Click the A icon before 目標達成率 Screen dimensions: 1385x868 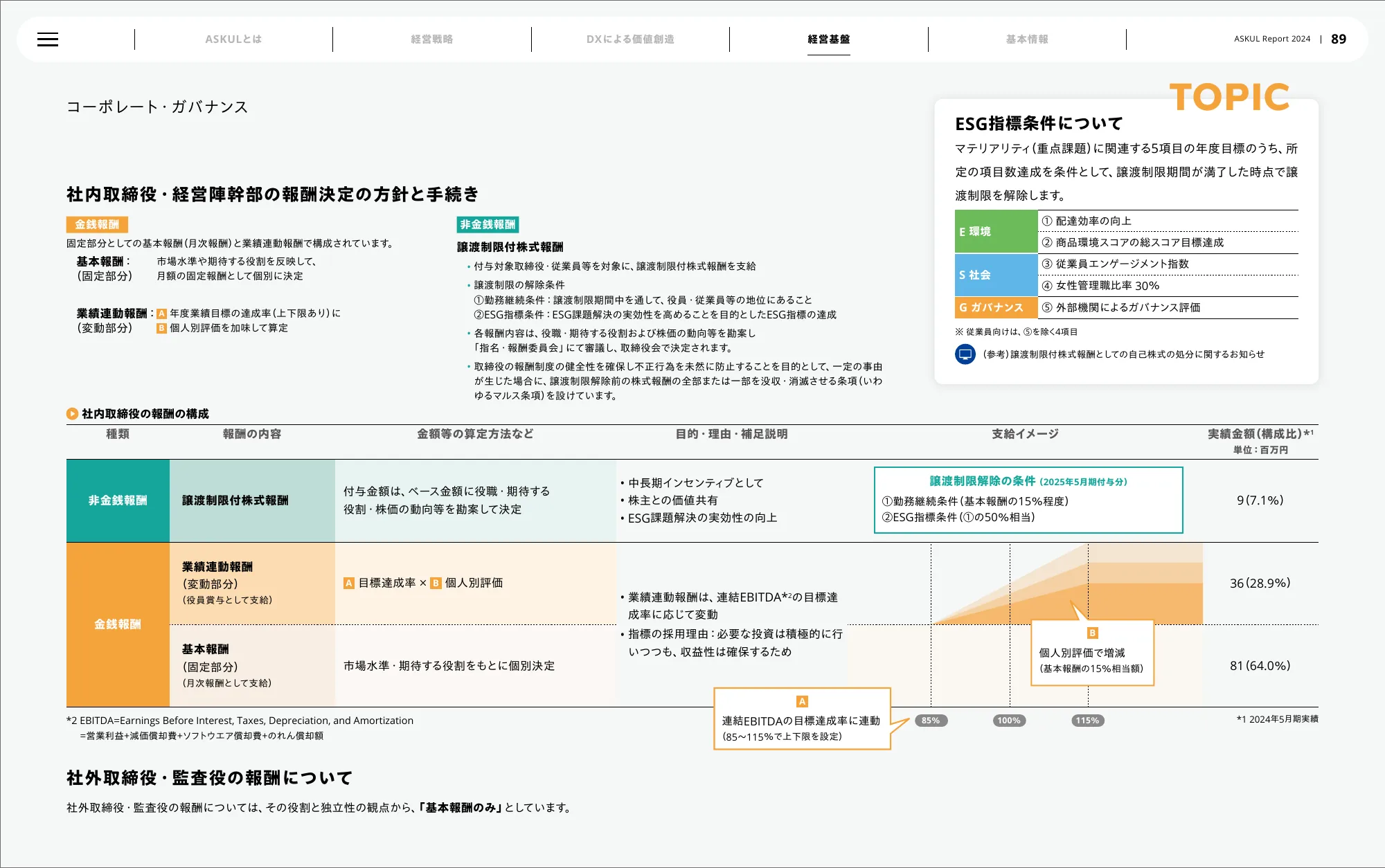point(349,584)
